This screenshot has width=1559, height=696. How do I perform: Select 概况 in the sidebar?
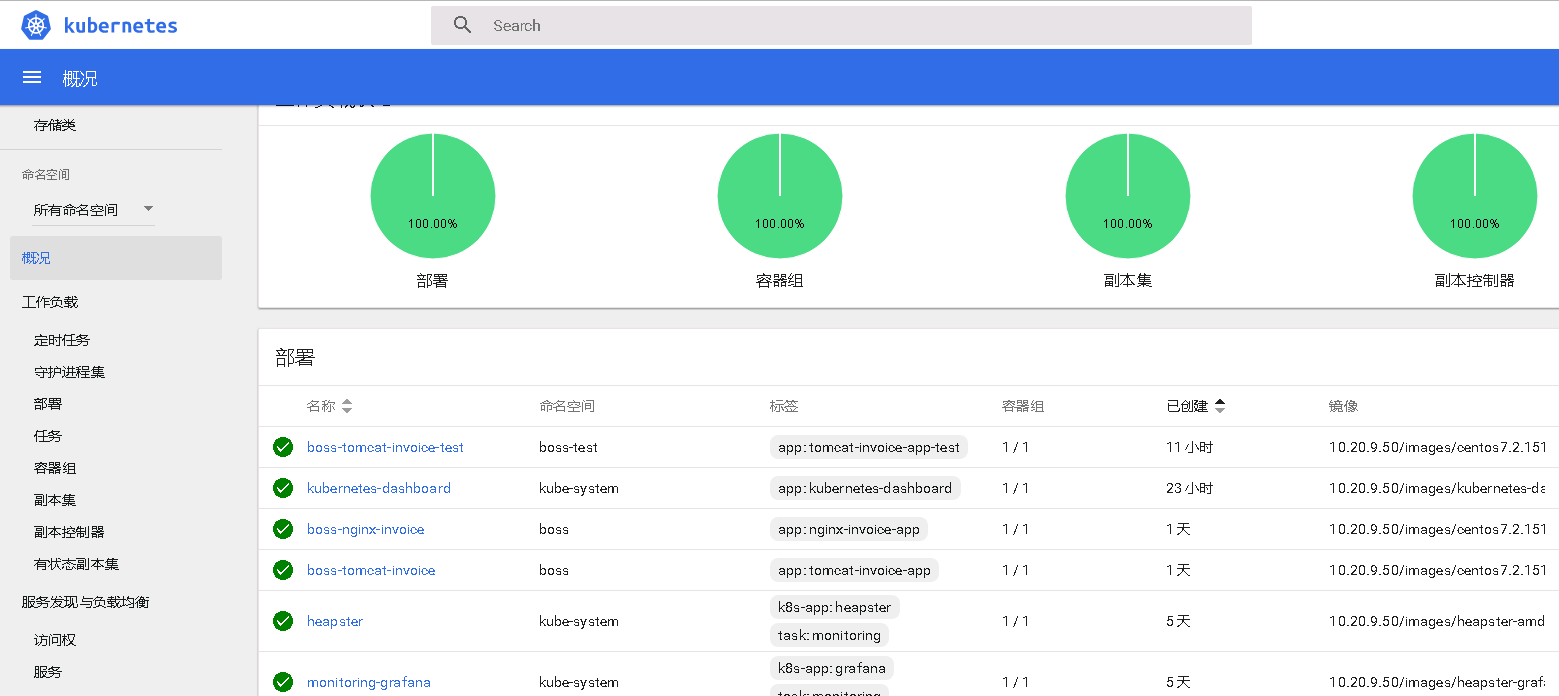pos(116,258)
